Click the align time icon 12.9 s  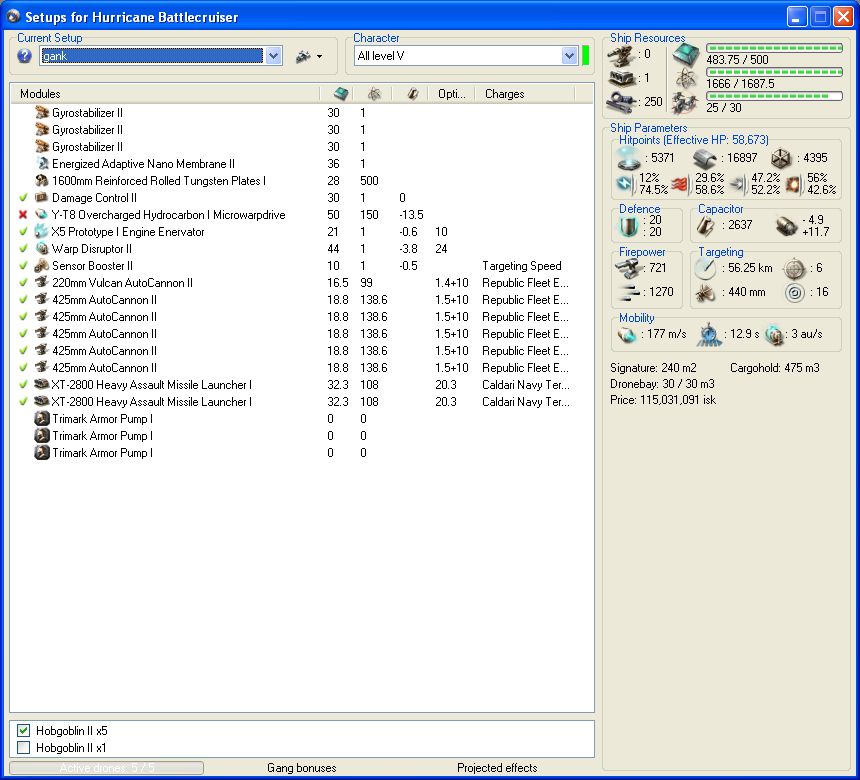click(709, 334)
